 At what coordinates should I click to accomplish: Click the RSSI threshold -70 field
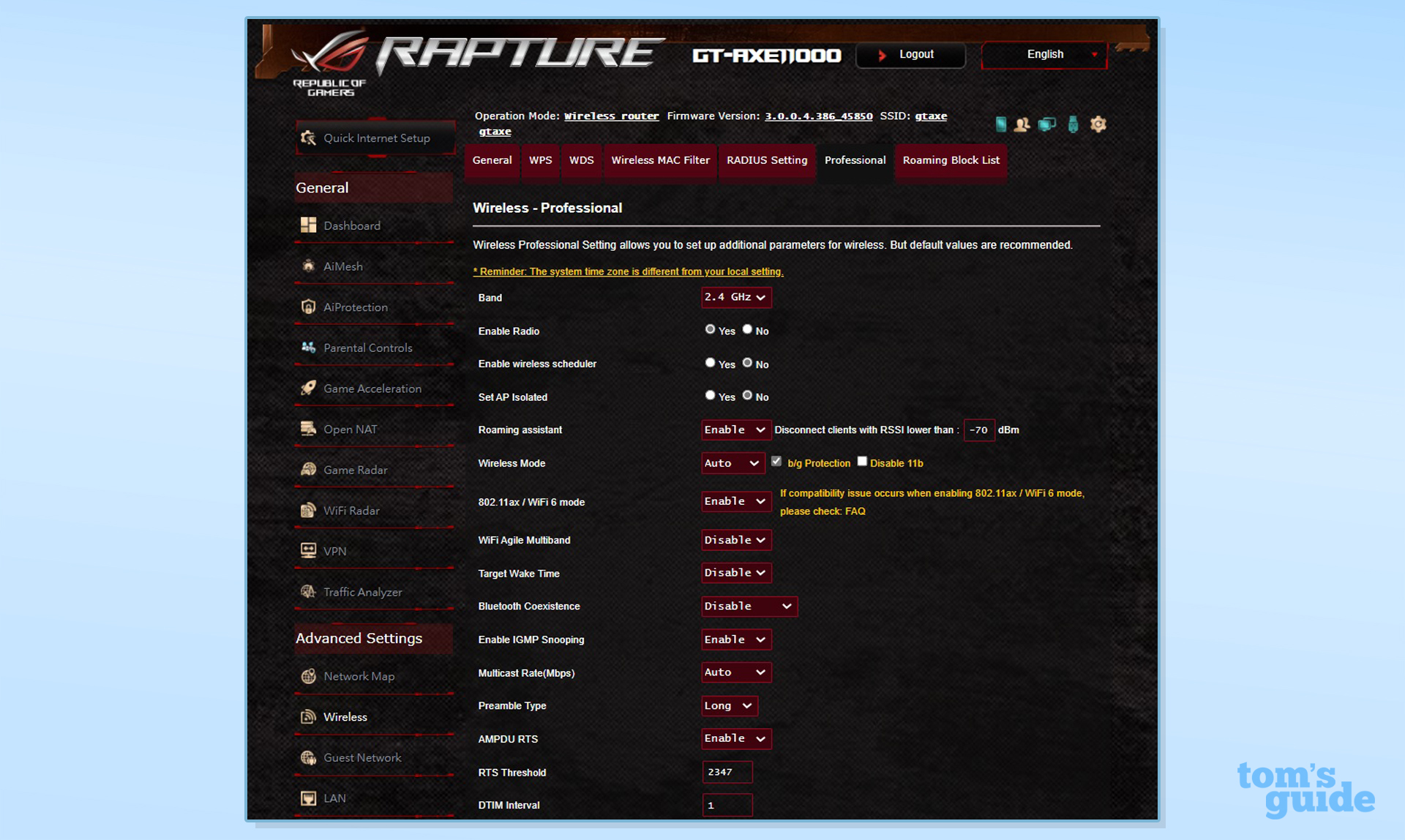pos(979,430)
